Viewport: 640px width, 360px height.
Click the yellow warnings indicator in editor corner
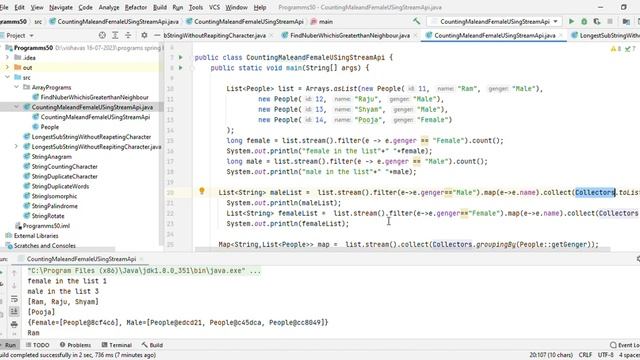615,49
